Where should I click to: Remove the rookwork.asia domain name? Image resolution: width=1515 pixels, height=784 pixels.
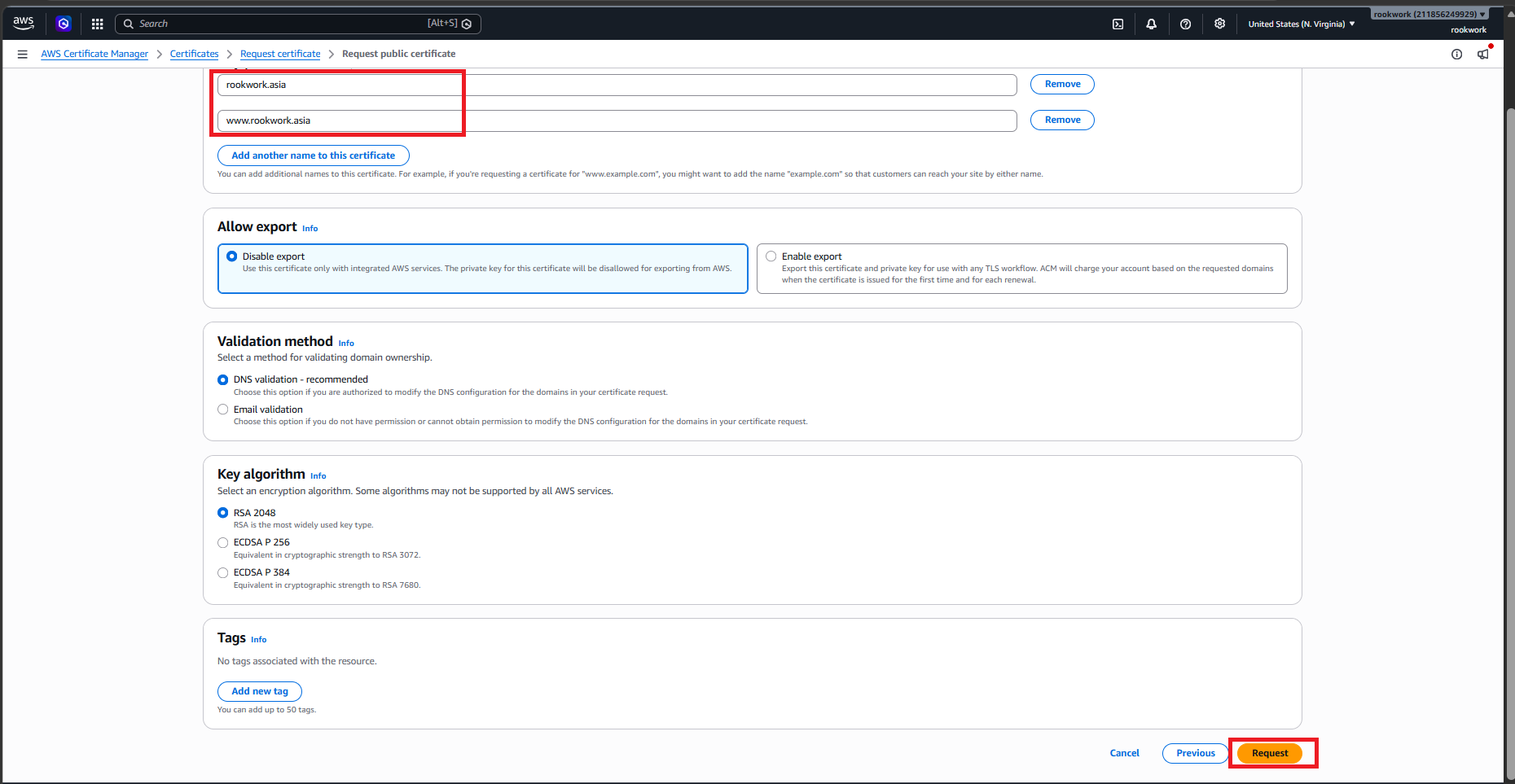point(1063,84)
